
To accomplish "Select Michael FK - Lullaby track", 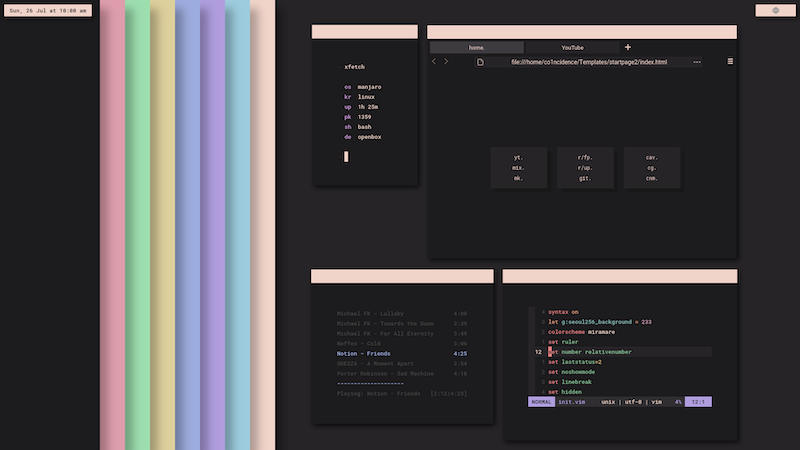I will coord(402,314).
